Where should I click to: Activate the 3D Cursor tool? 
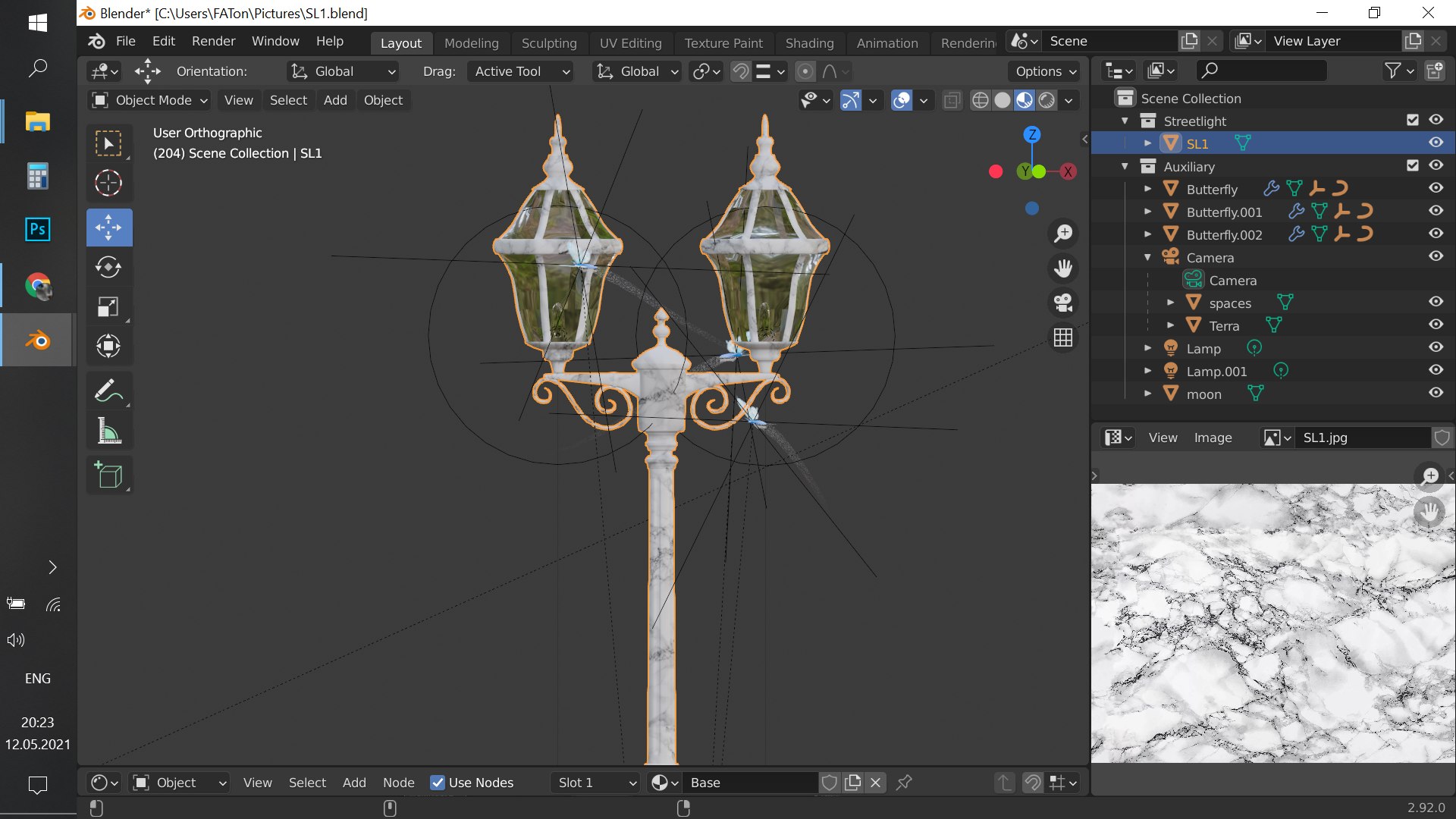pyautogui.click(x=109, y=183)
